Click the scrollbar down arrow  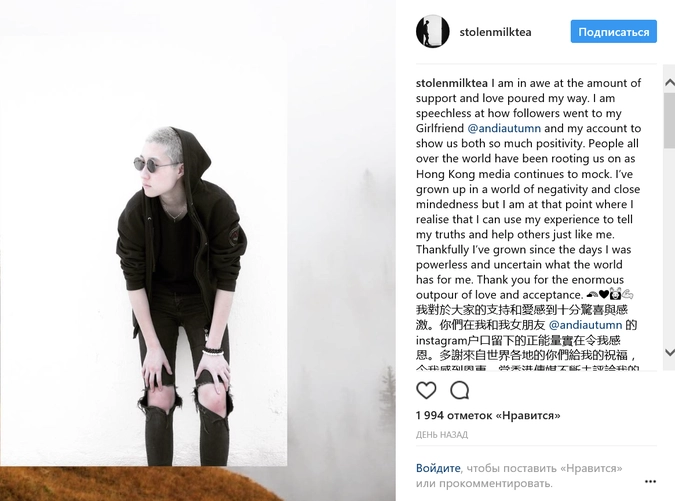point(669,352)
